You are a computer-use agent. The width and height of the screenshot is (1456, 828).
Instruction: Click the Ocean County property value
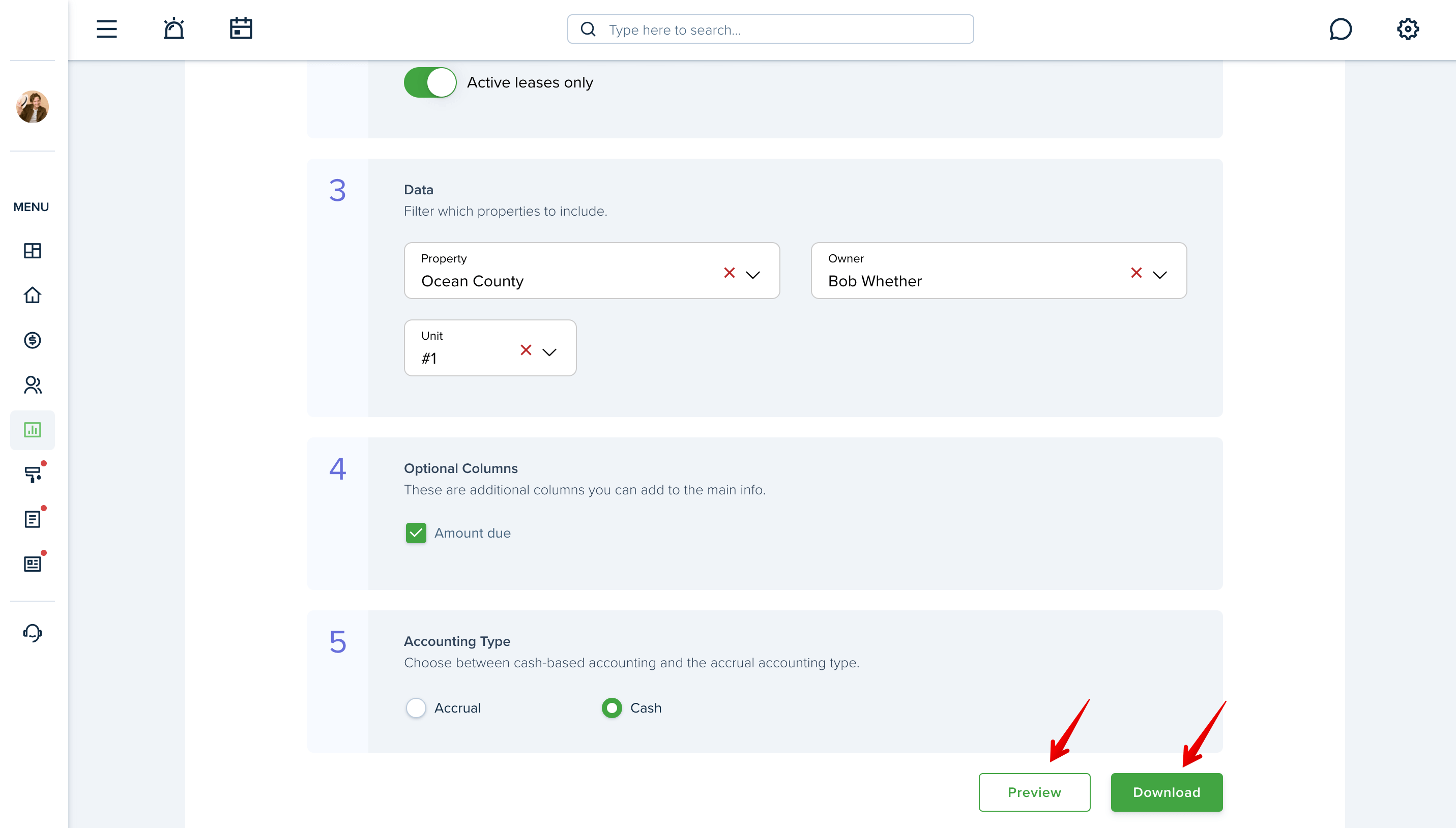pyautogui.click(x=472, y=281)
